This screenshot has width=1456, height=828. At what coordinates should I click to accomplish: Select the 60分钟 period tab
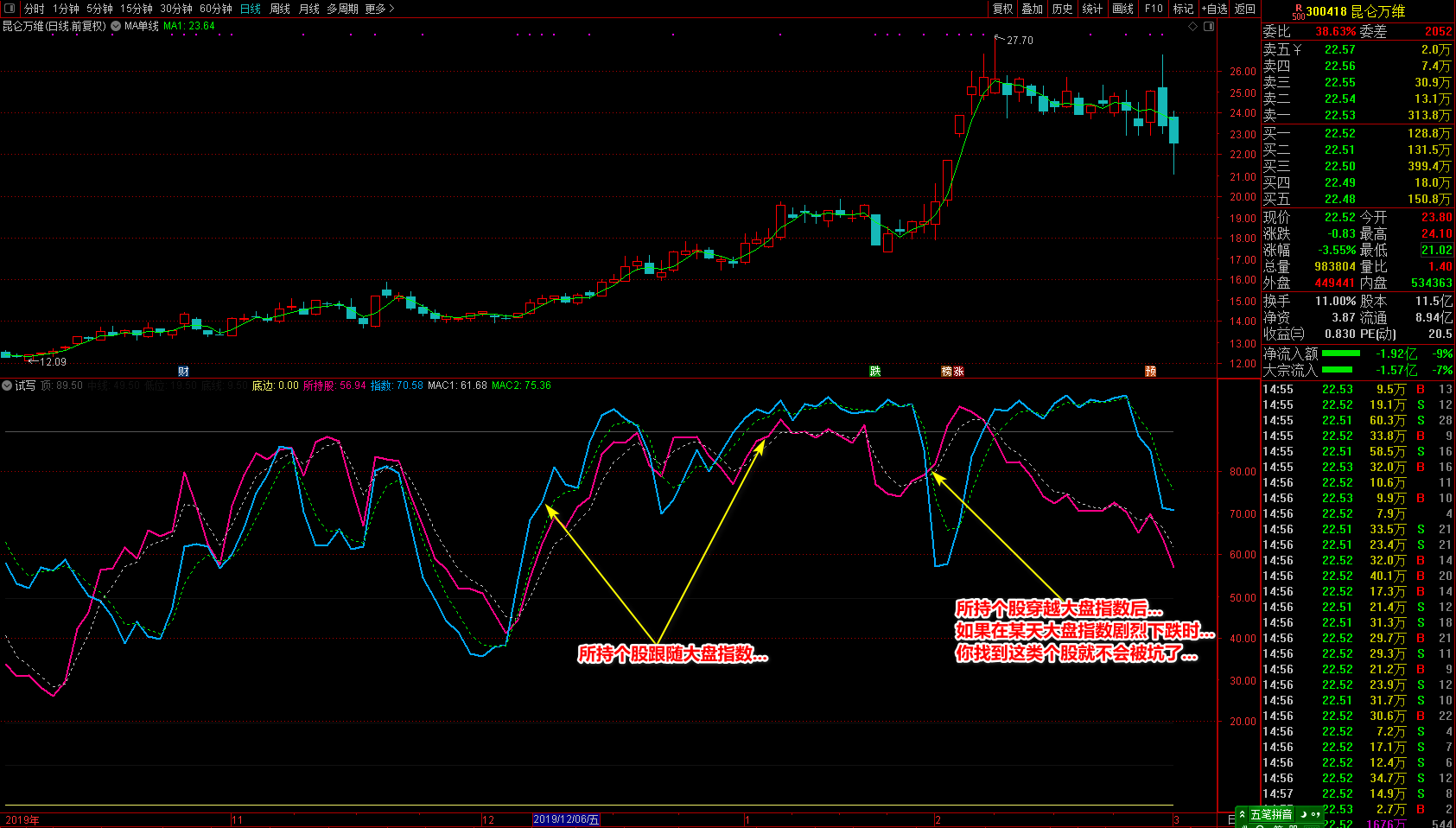click(x=216, y=9)
